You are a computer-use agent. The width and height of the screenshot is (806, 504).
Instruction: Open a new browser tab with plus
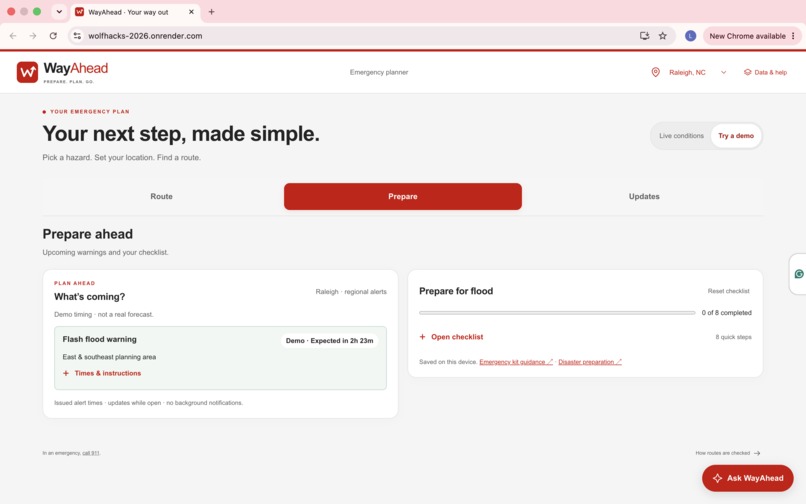pyautogui.click(x=211, y=12)
